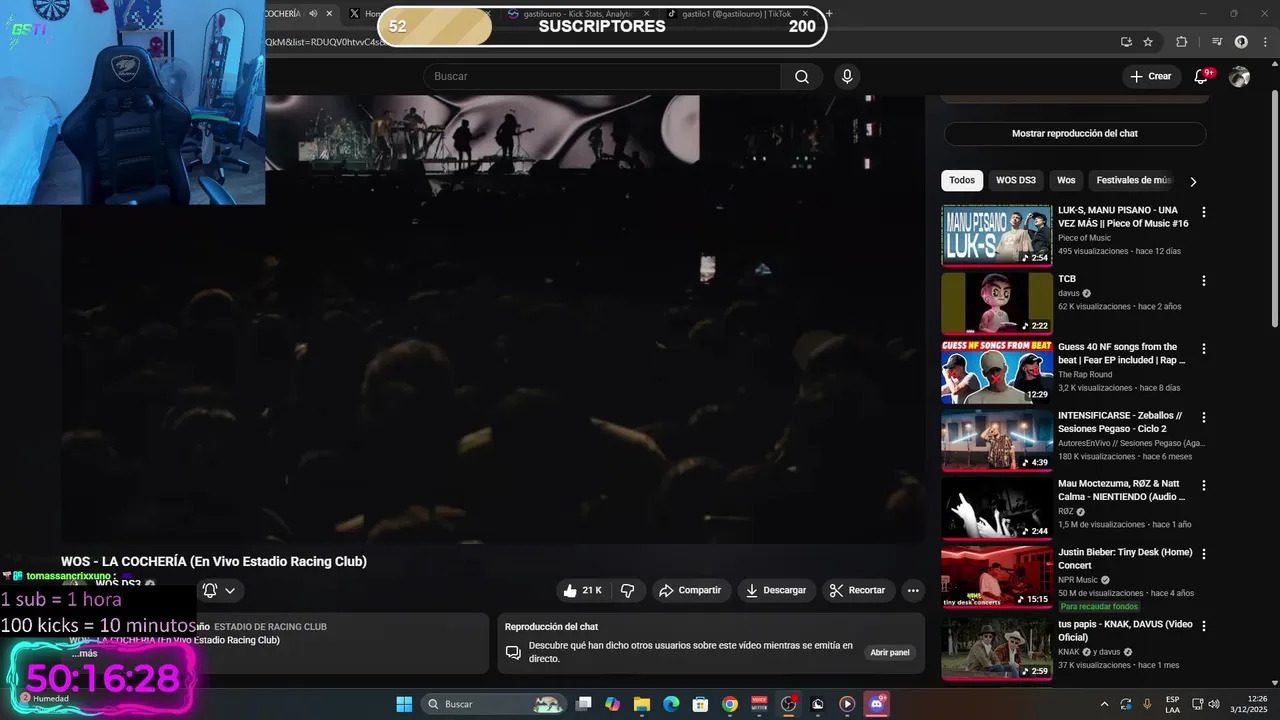
Task: Open Microsoft Edge from the taskbar
Action: pos(671,704)
